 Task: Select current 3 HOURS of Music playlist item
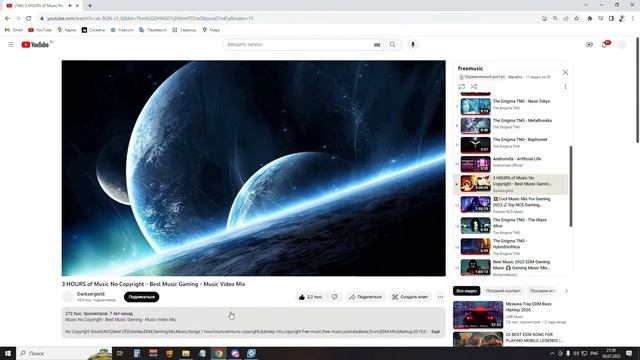coord(511,184)
